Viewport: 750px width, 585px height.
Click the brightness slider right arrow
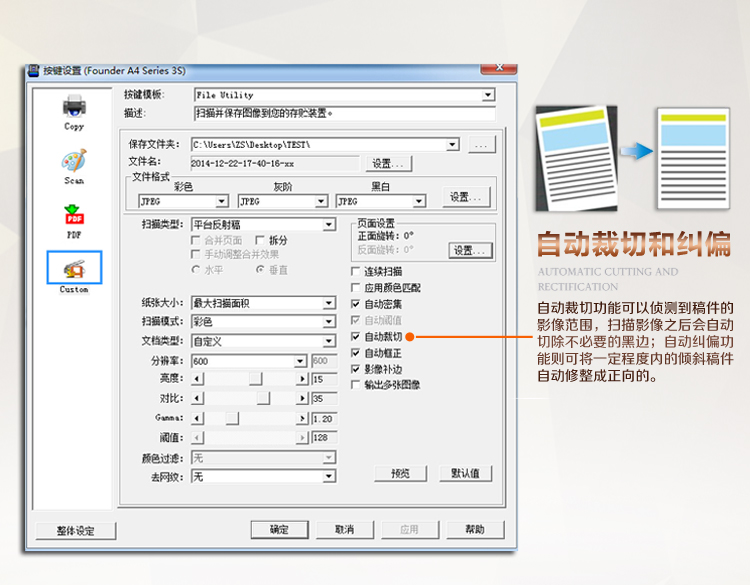pyautogui.click(x=302, y=380)
